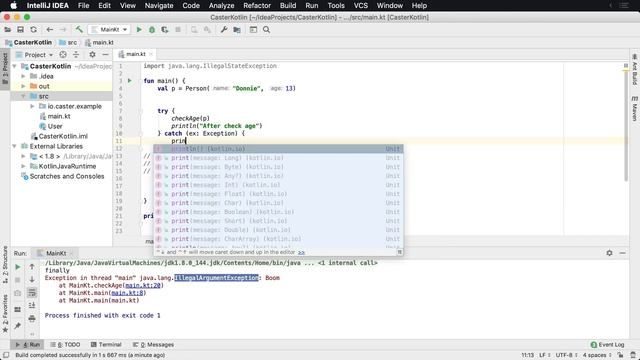This screenshot has height=360, width=640.
Task: Open MainKt run configuration dropdown
Action: click(x=109, y=30)
